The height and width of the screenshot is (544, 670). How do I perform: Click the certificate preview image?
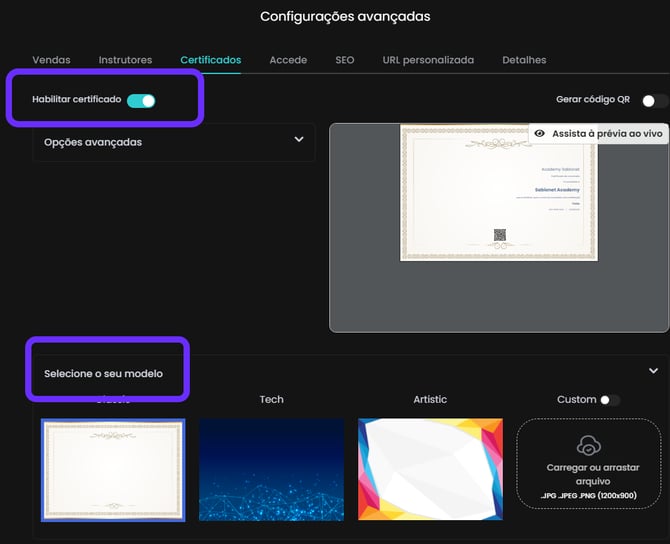(498, 192)
